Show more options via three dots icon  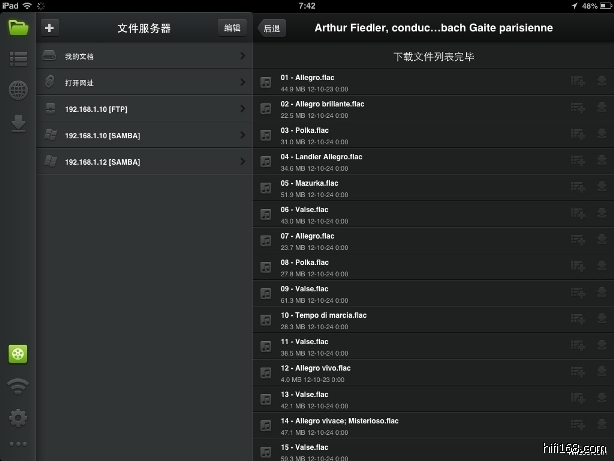(x=18, y=443)
